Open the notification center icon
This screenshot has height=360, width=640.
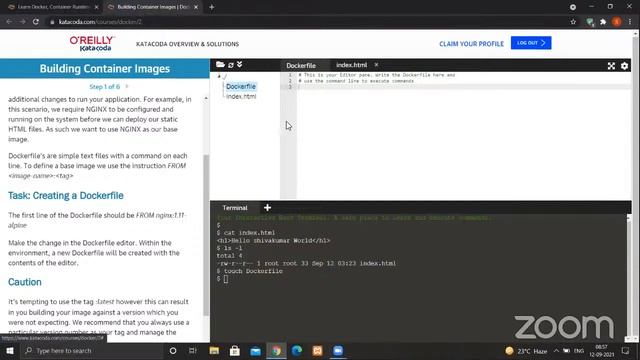(x=625, y=351)
